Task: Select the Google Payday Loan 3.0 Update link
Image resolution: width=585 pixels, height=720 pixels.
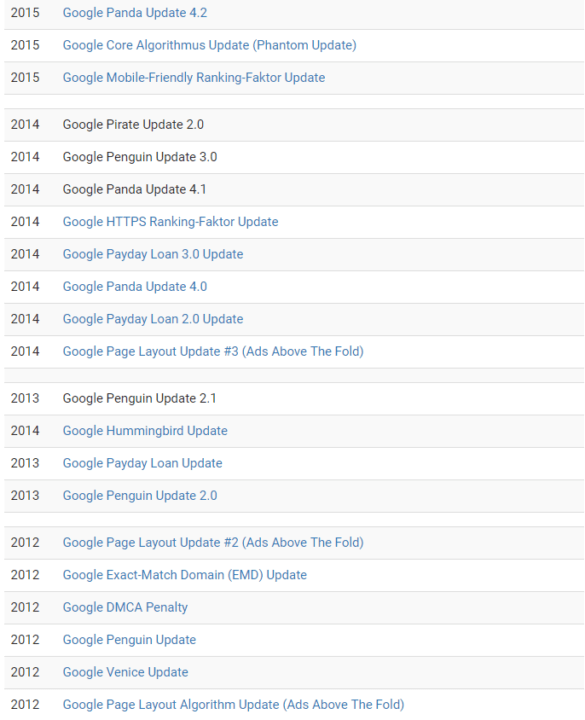Action: point(153,254)
